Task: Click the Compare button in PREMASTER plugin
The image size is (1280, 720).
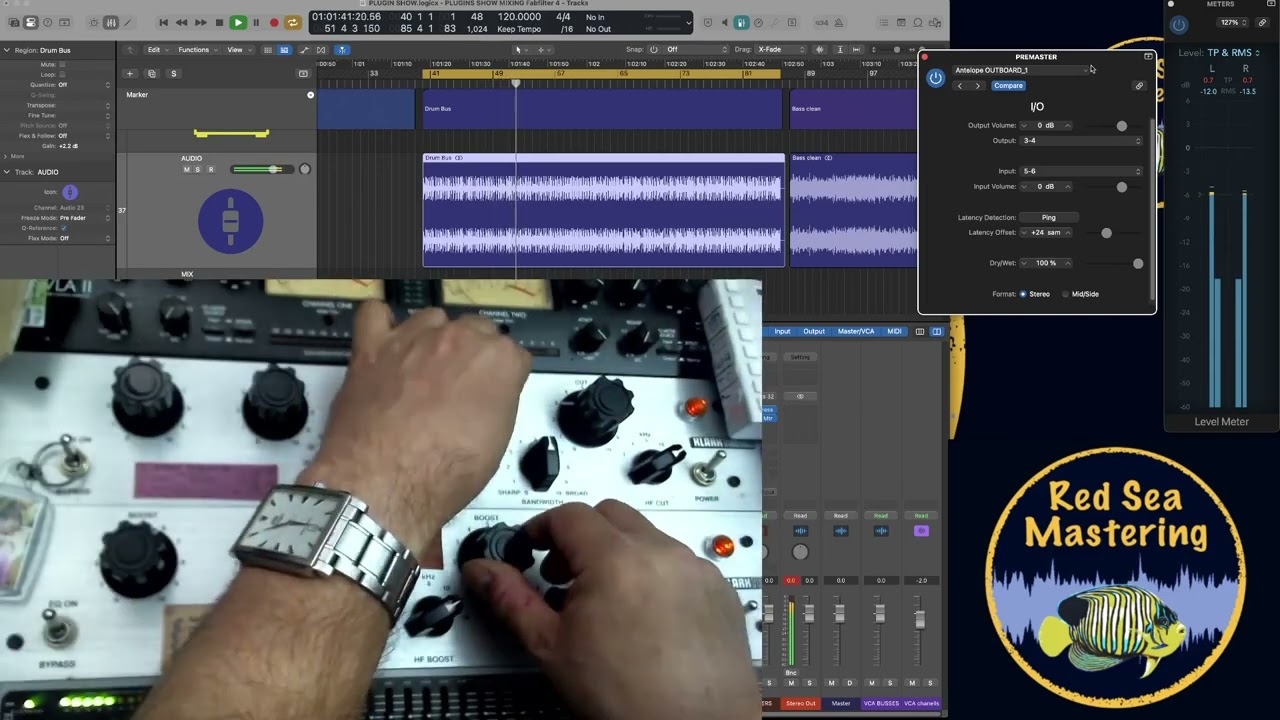Action: pos(1008,86)
